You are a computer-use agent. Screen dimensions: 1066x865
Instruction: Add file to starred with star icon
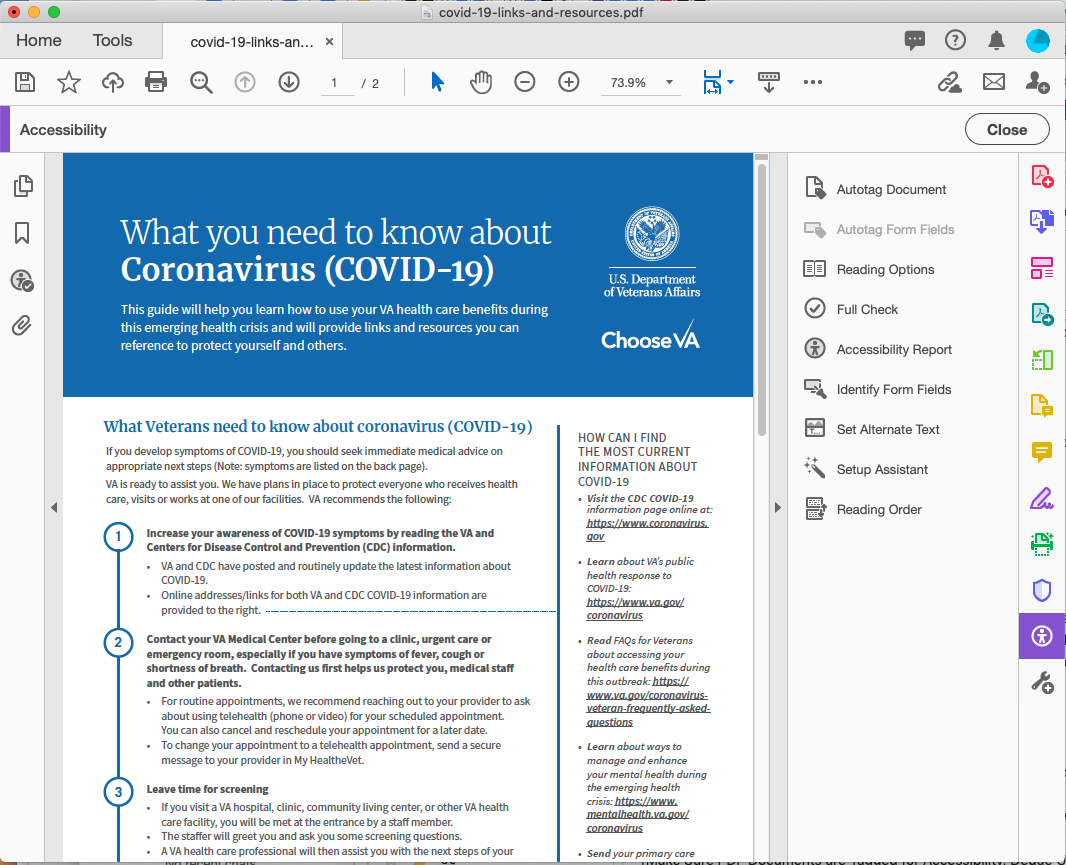tap(69, 82)
